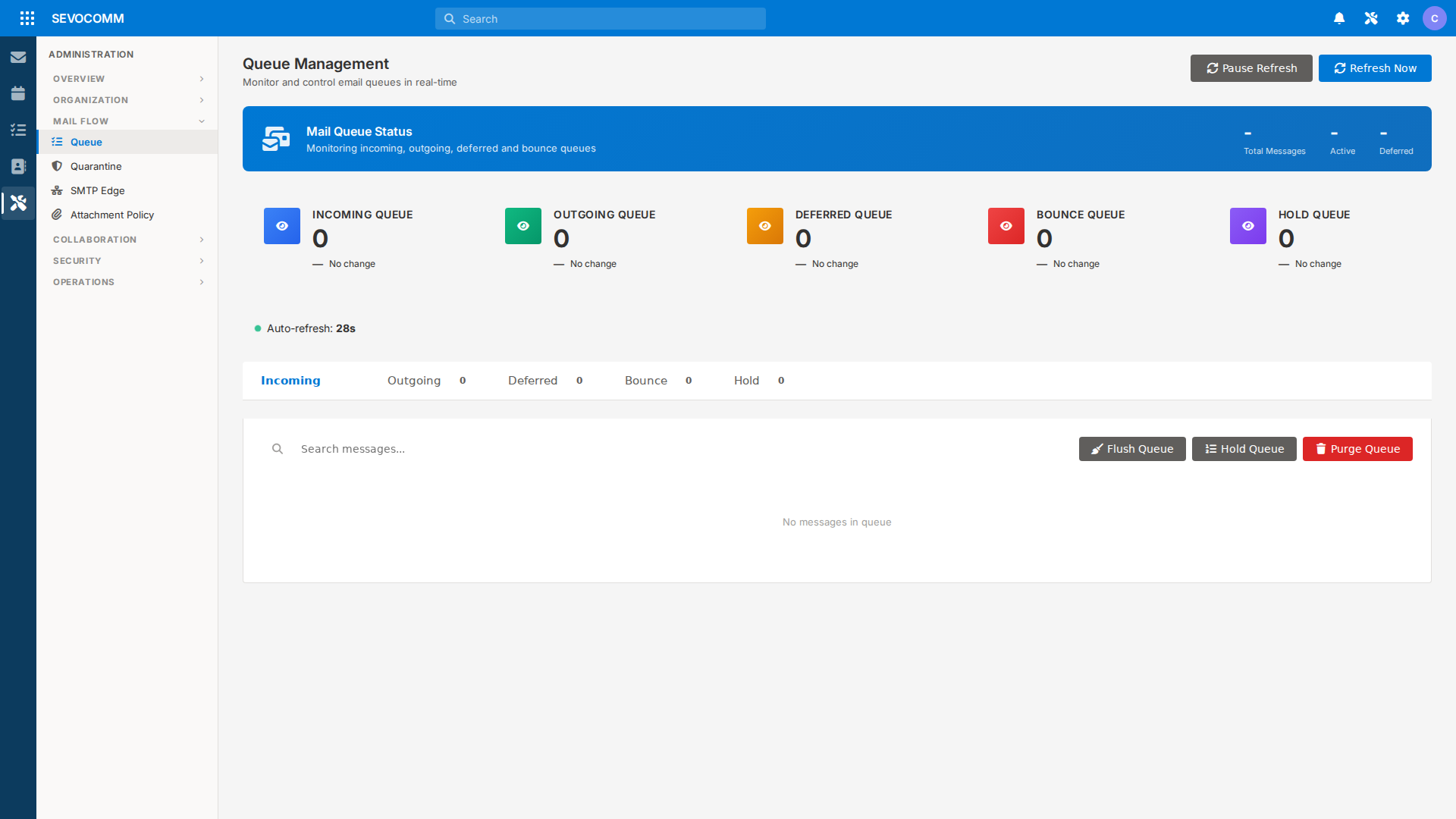Image resolution: width=1456 pixels, height=819 pixels.
Task: Click the Bounce Queue eye icon
Action: (1005, 225)
